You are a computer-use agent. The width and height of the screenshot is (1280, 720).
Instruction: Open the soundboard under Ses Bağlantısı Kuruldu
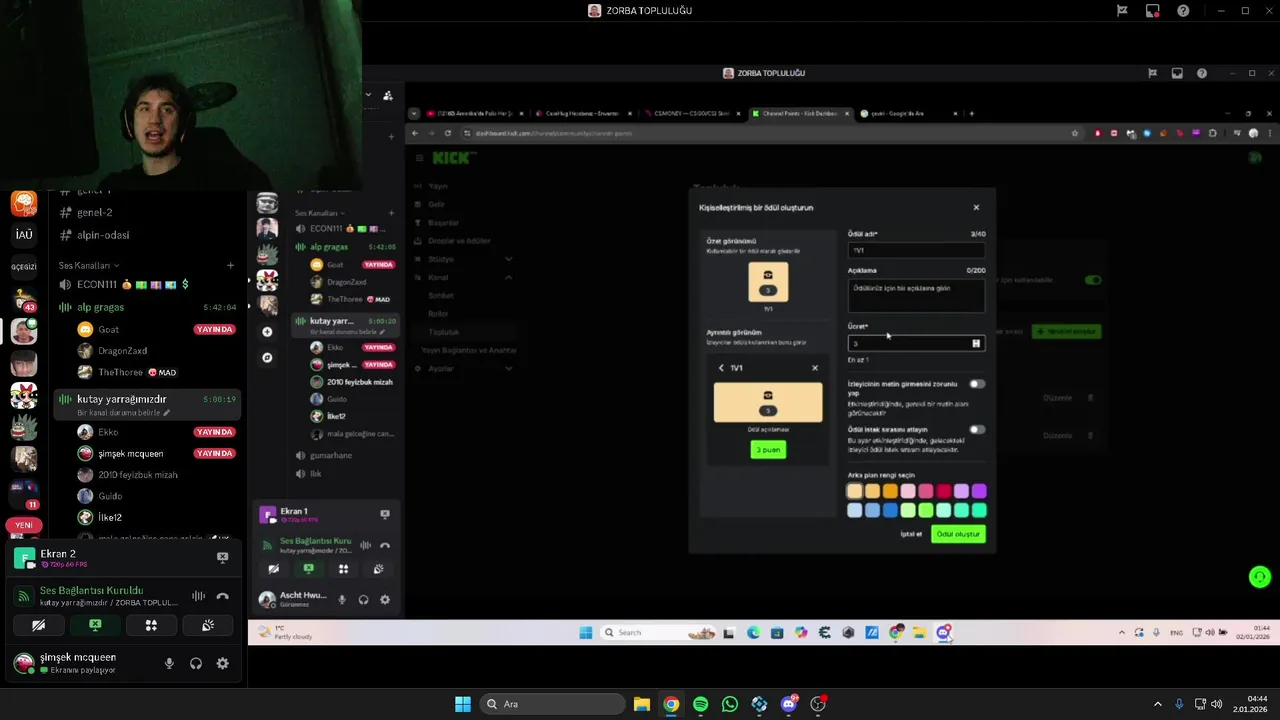208,625
